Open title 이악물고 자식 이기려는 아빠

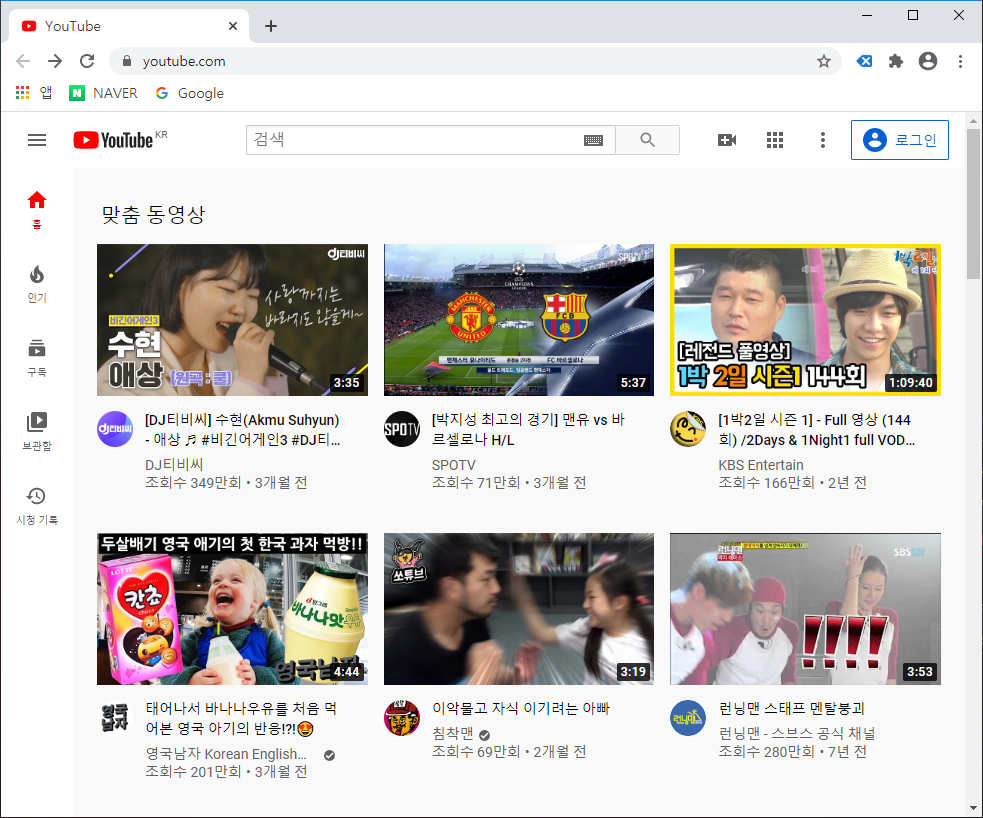point(521,708)
